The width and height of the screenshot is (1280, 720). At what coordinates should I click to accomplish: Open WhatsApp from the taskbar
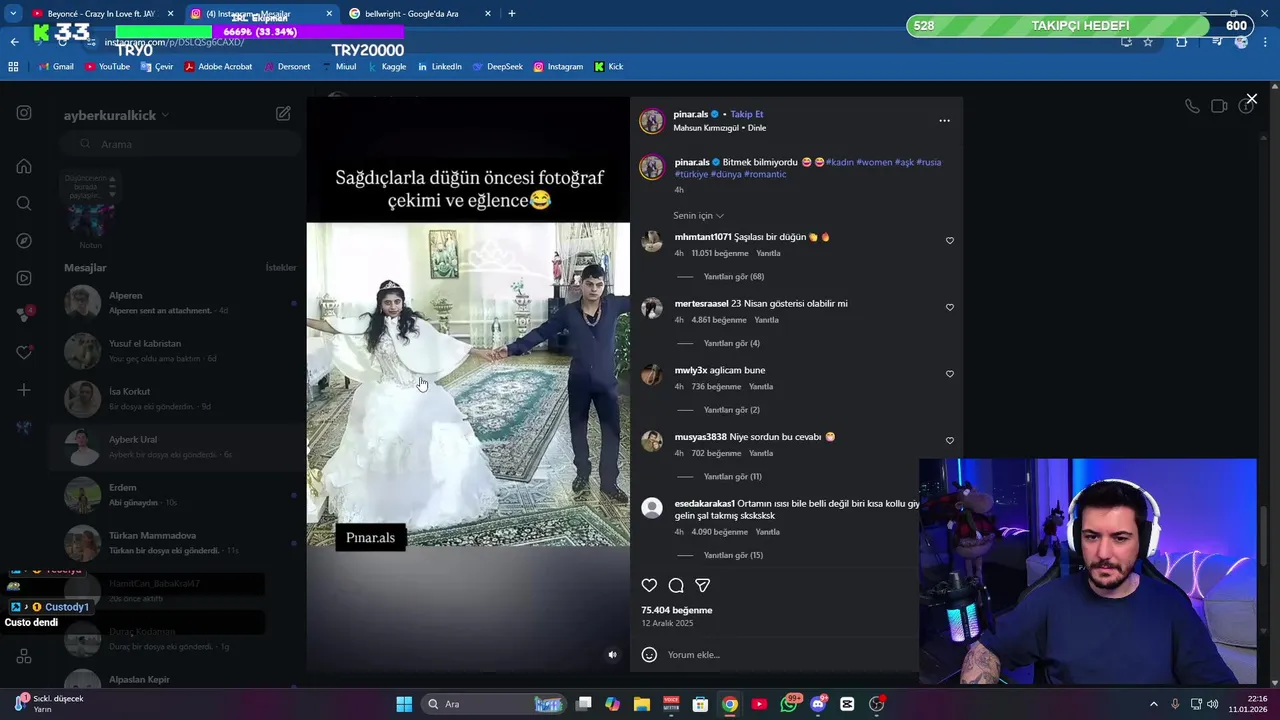pos(789,704)
